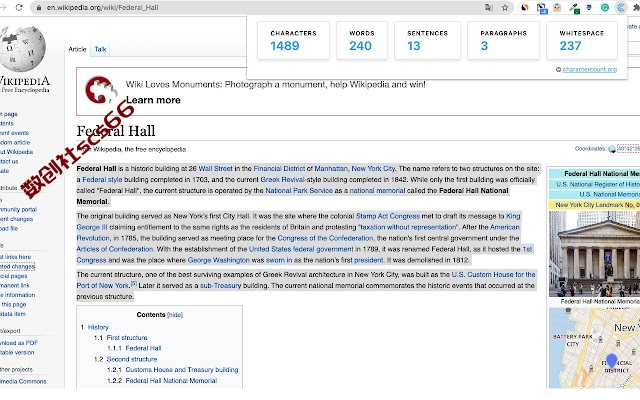Open the dark blue and orange extension icon
This screenshot has height=400, width=640.
point(525,7)
